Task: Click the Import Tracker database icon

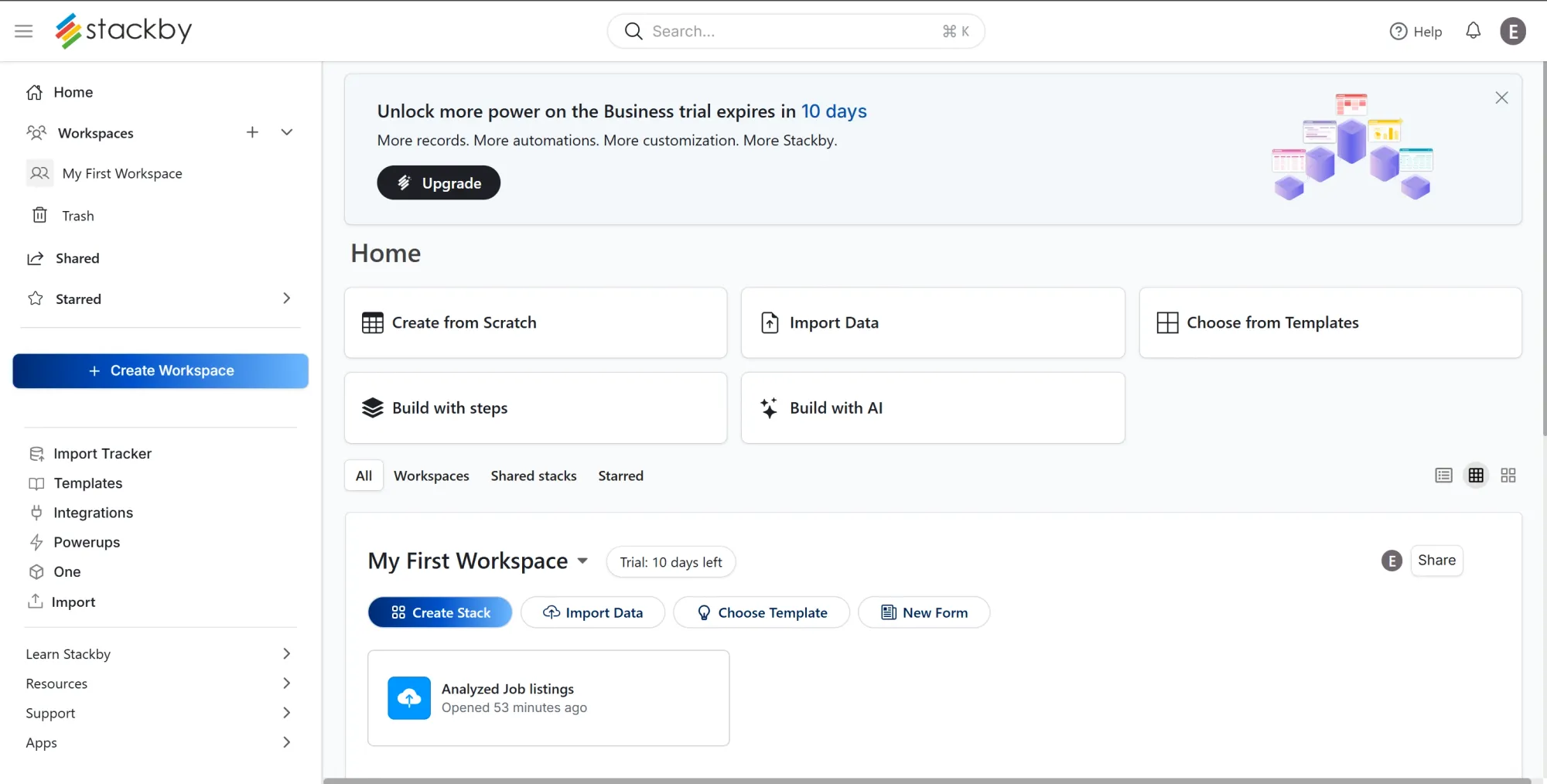Action: tap(36, 454)
